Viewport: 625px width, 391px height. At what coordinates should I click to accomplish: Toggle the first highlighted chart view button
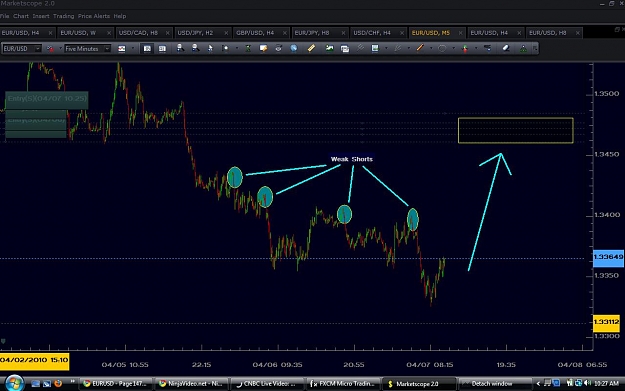pyautogui.click(x=147, y=49)
